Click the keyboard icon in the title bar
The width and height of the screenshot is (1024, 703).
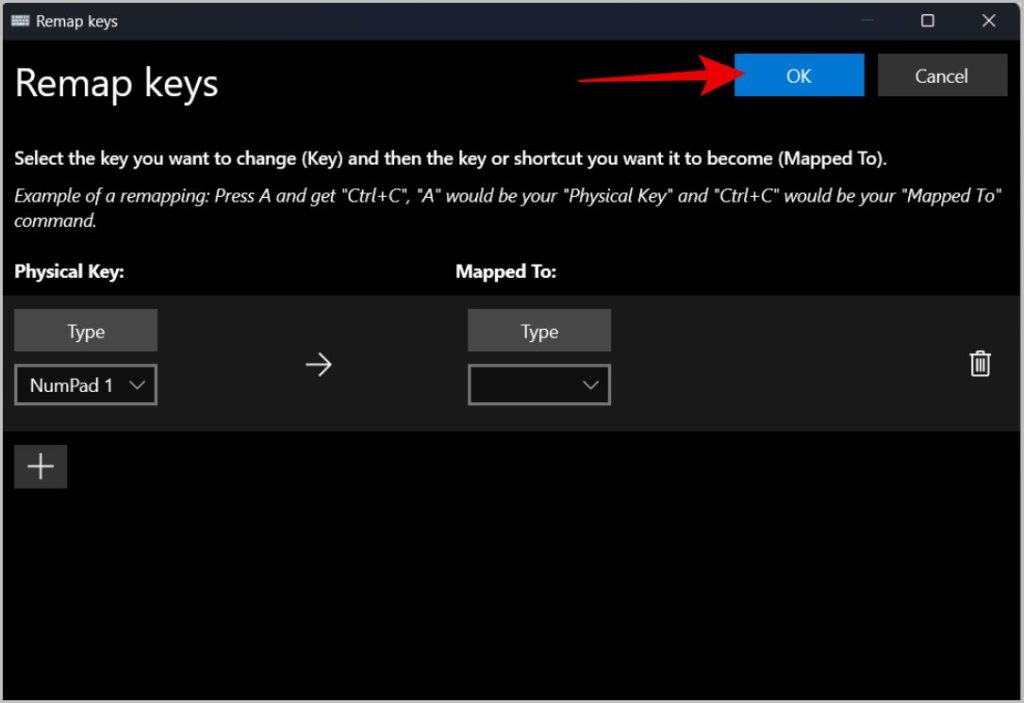(x=20, y=21)
